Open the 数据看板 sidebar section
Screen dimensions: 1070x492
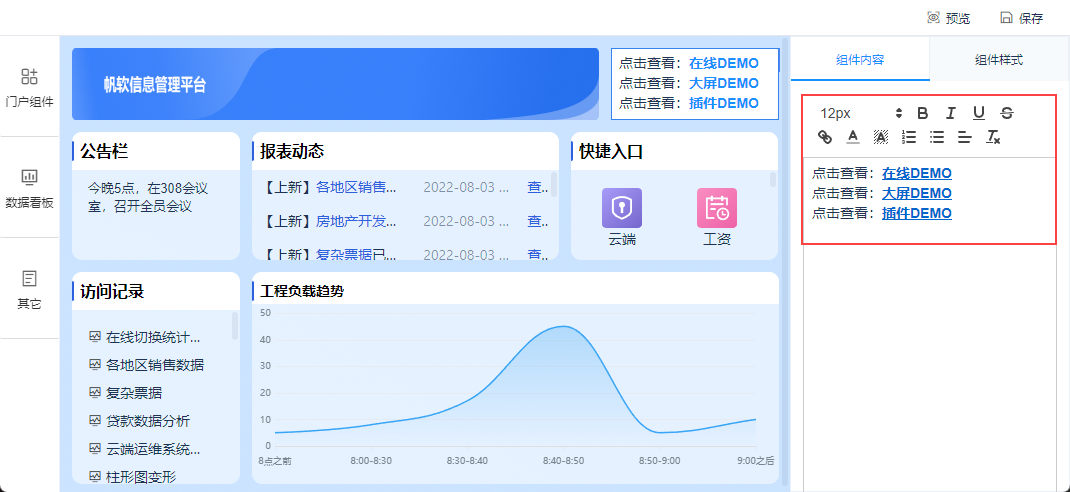click(x=29, y=188)
